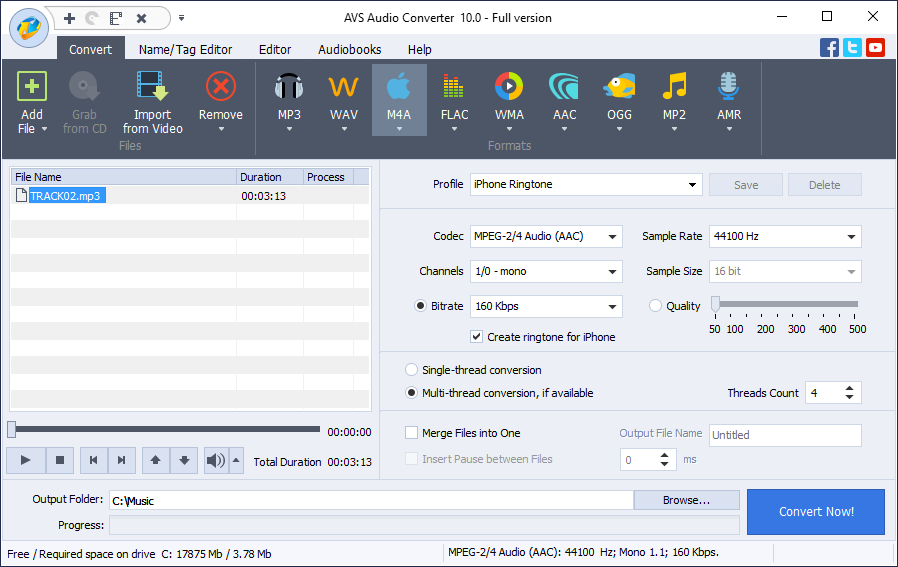Open the quick access toolbar customize arrow

pos(181,18)
